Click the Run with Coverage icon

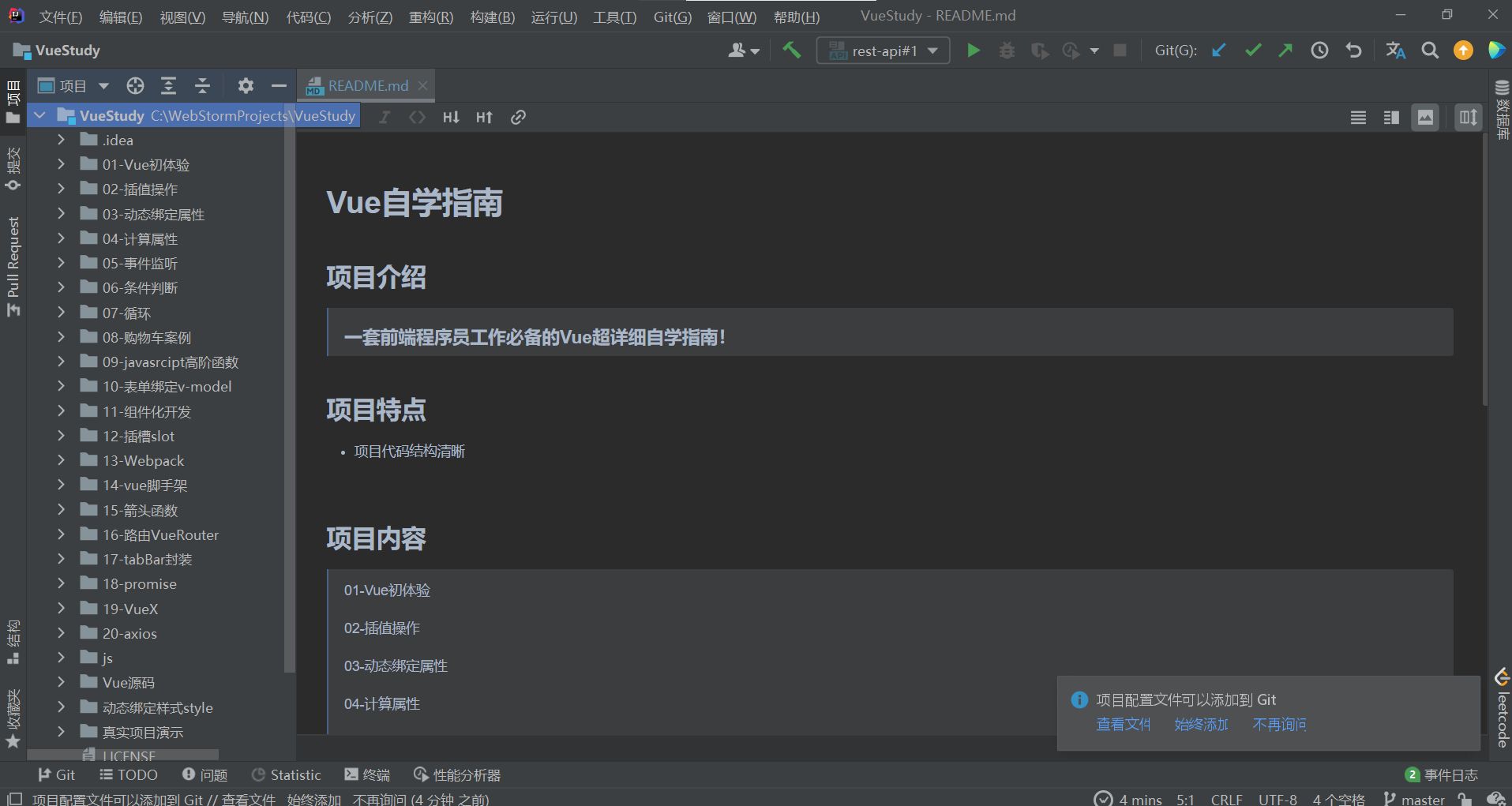1040,51
